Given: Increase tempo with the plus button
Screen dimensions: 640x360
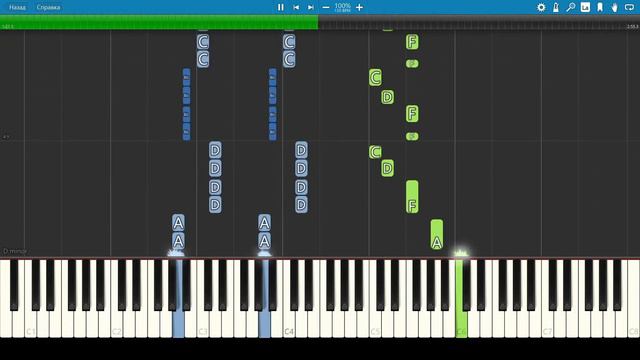Looking at the screenshot, I should click(359, 7).
